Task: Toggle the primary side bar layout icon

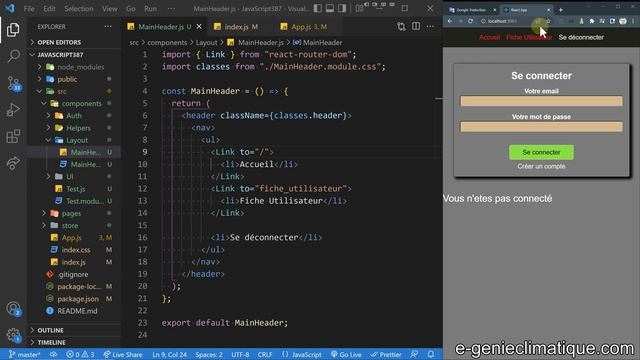Action: (x=318, y=8)
